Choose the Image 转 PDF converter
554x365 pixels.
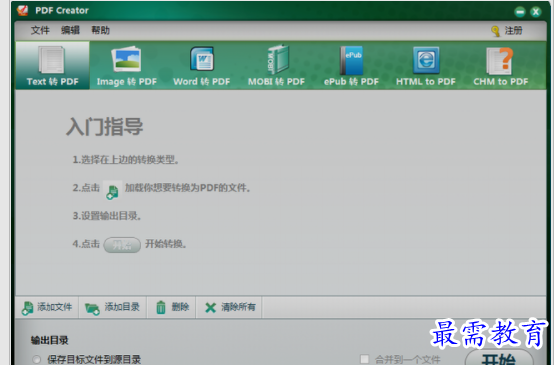click(x=126, y=65)
